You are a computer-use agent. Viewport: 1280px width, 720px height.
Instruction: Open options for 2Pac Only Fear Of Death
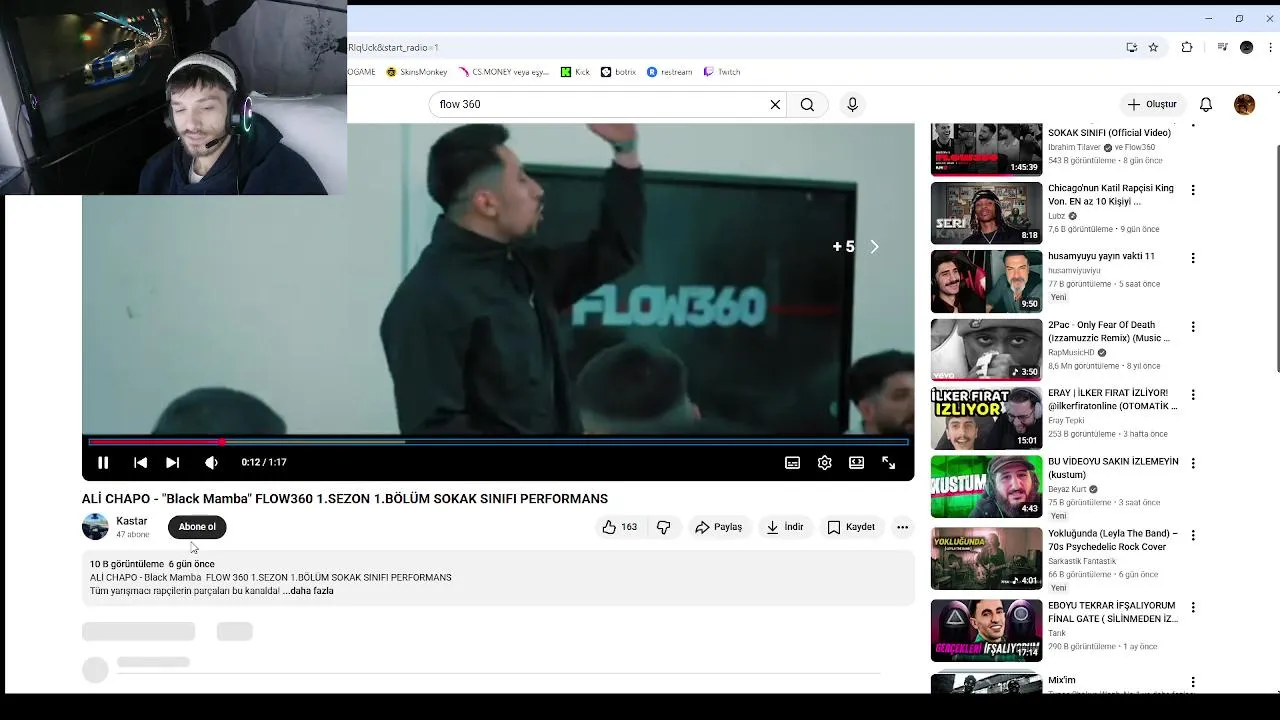[x=1192, y=327]
